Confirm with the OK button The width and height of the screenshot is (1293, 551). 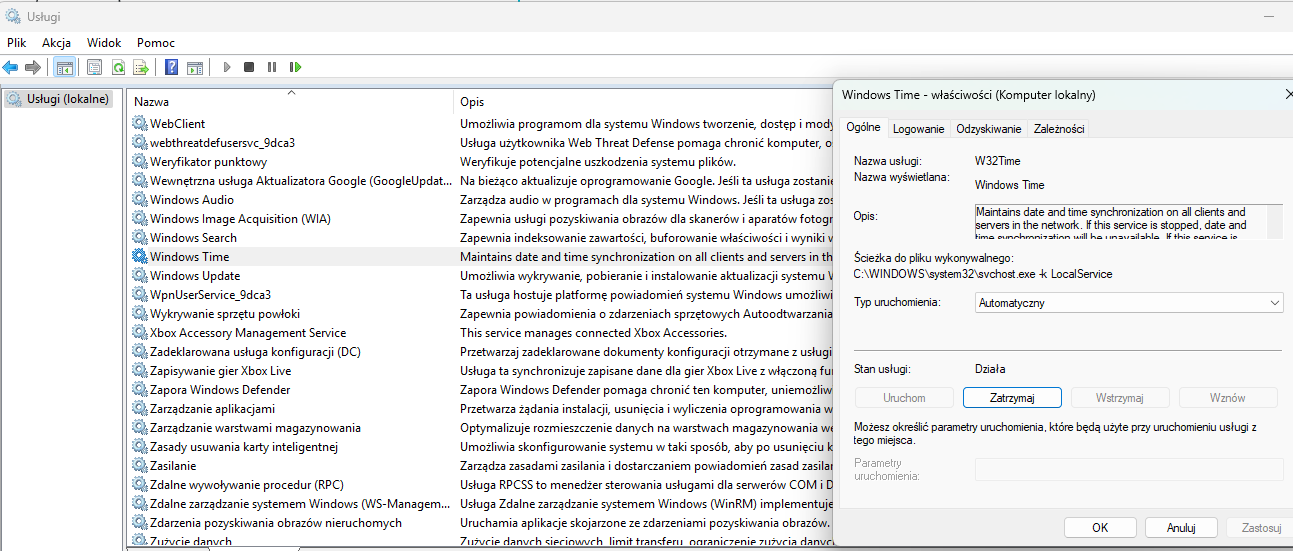1100,528
